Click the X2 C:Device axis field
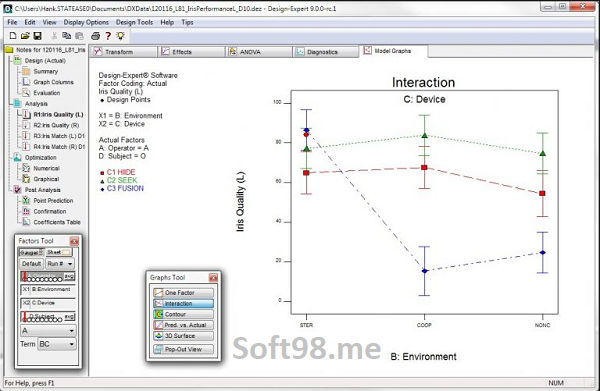This screenshot has height=391, width=600. [x=48, y=303]
